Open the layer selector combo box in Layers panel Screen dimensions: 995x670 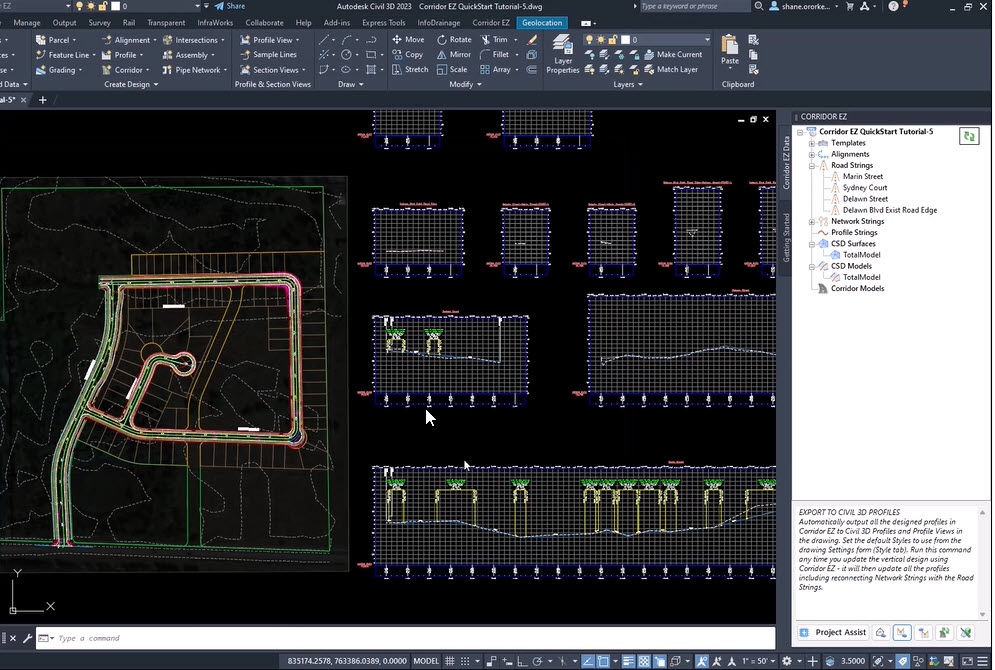[646, 39]
